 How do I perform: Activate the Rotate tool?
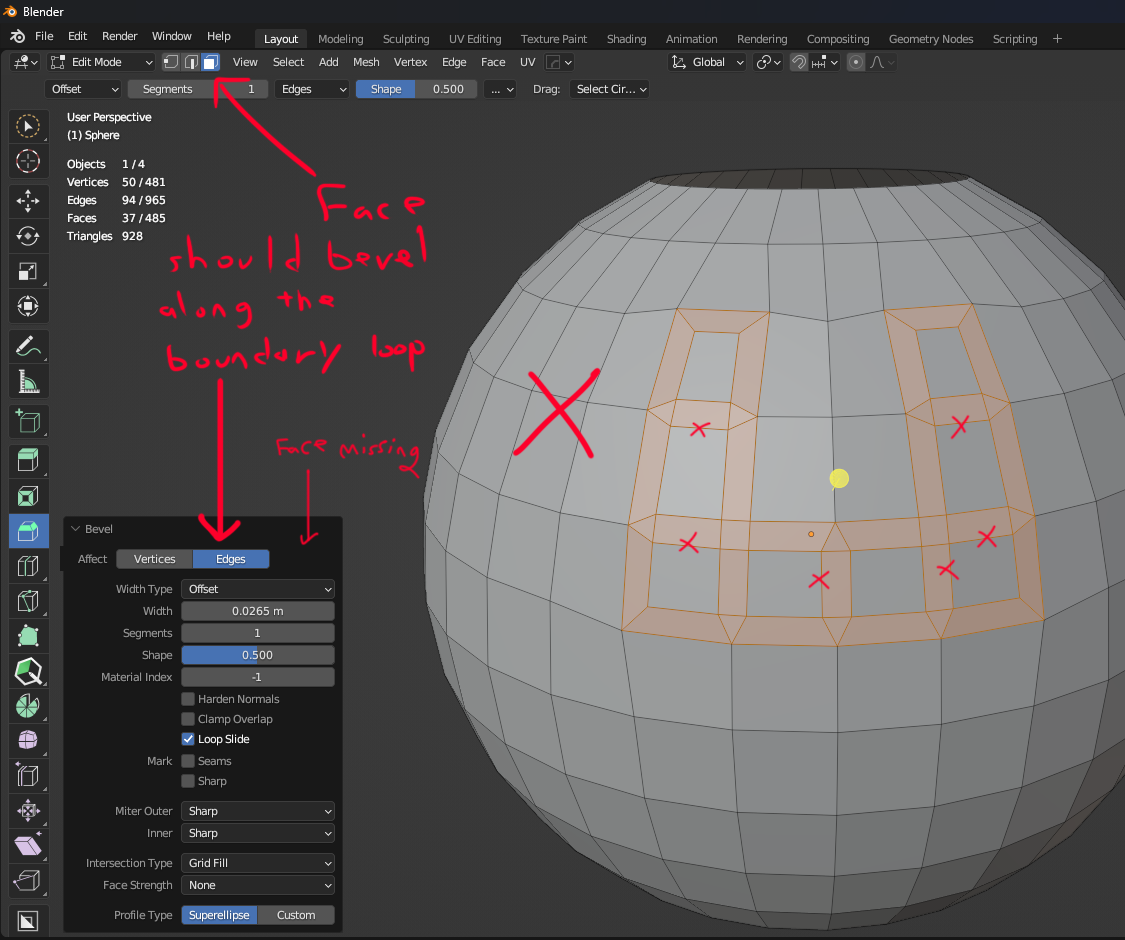tap(28, 235)
